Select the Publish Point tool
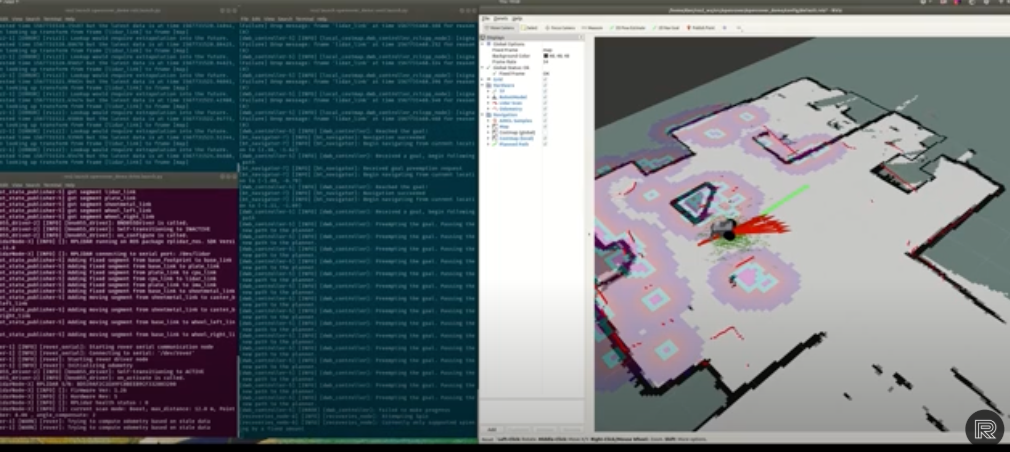This screenshot has height=452, width=1010. point(701,28)
